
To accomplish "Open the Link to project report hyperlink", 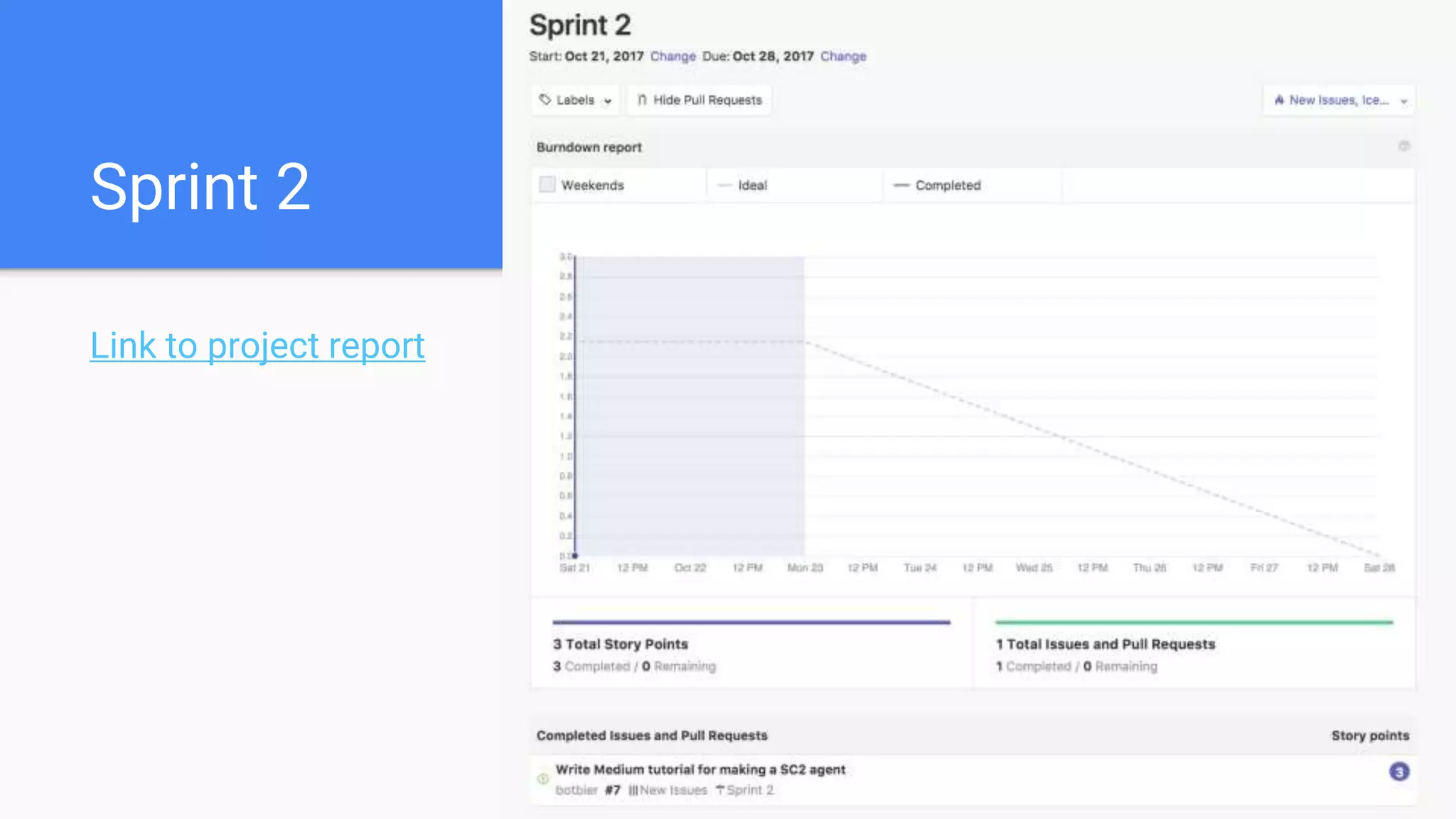I will coord(257,346).
